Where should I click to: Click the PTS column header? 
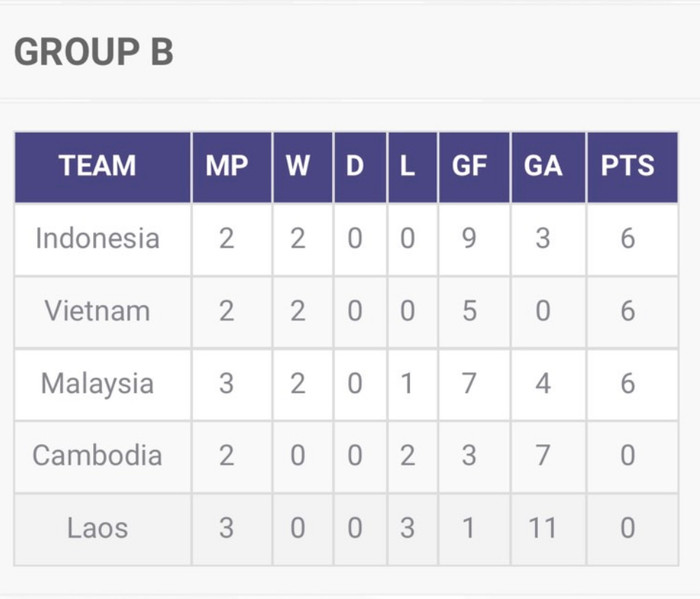[627, 166]
